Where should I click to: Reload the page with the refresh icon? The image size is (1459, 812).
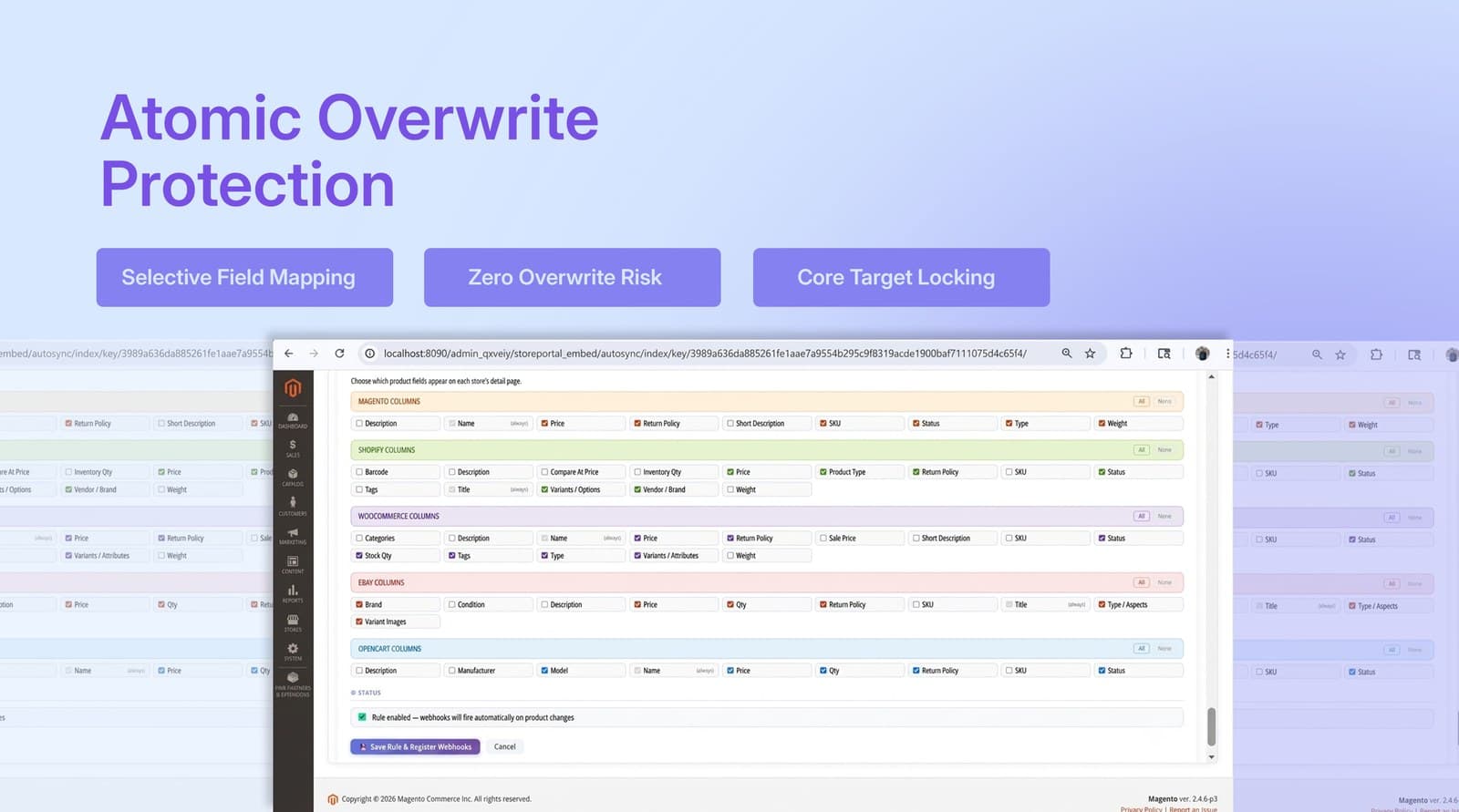pyautogui.click(x=339, y=354)
